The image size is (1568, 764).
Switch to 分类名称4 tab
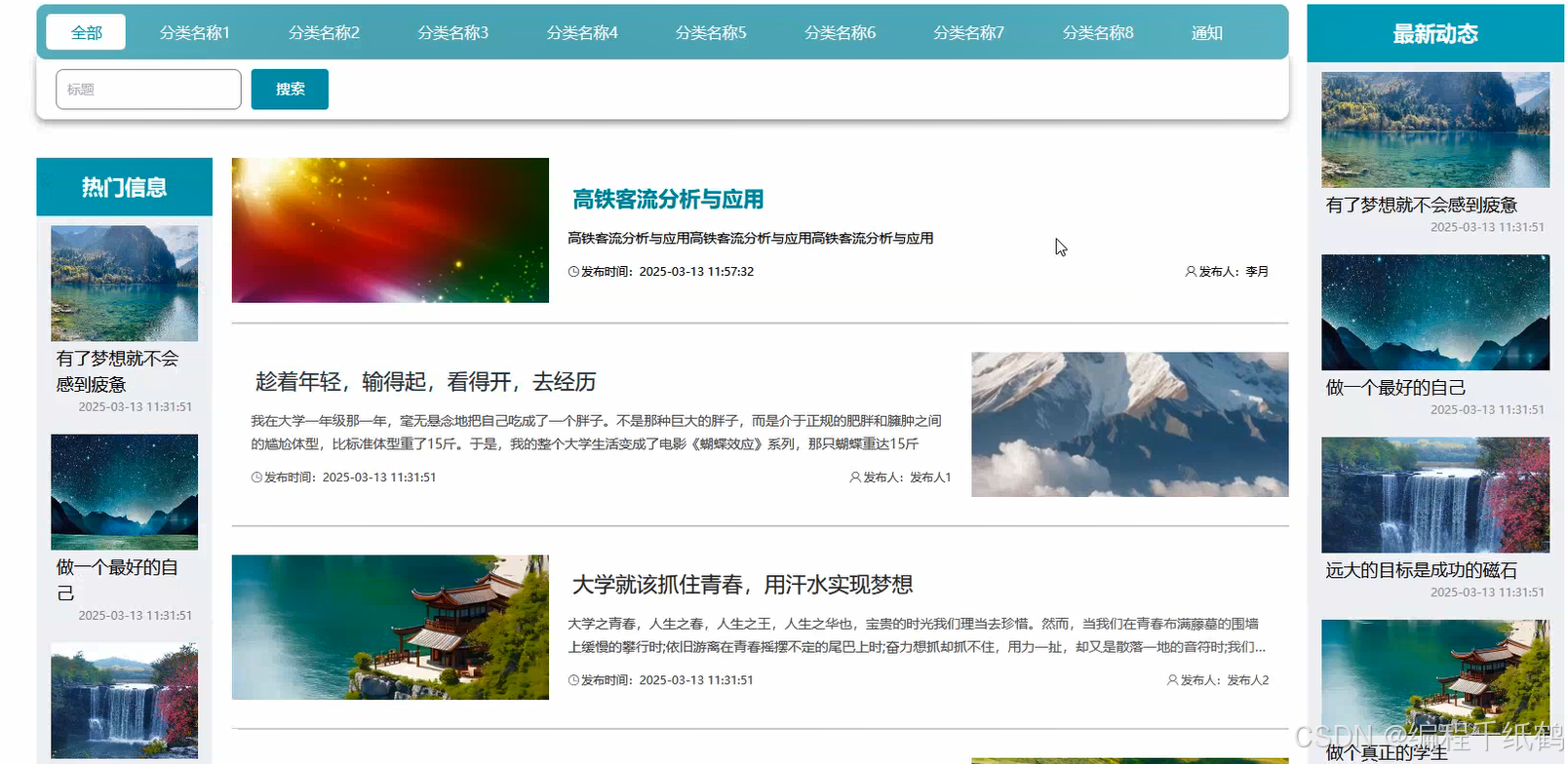(x=582, y=32)
